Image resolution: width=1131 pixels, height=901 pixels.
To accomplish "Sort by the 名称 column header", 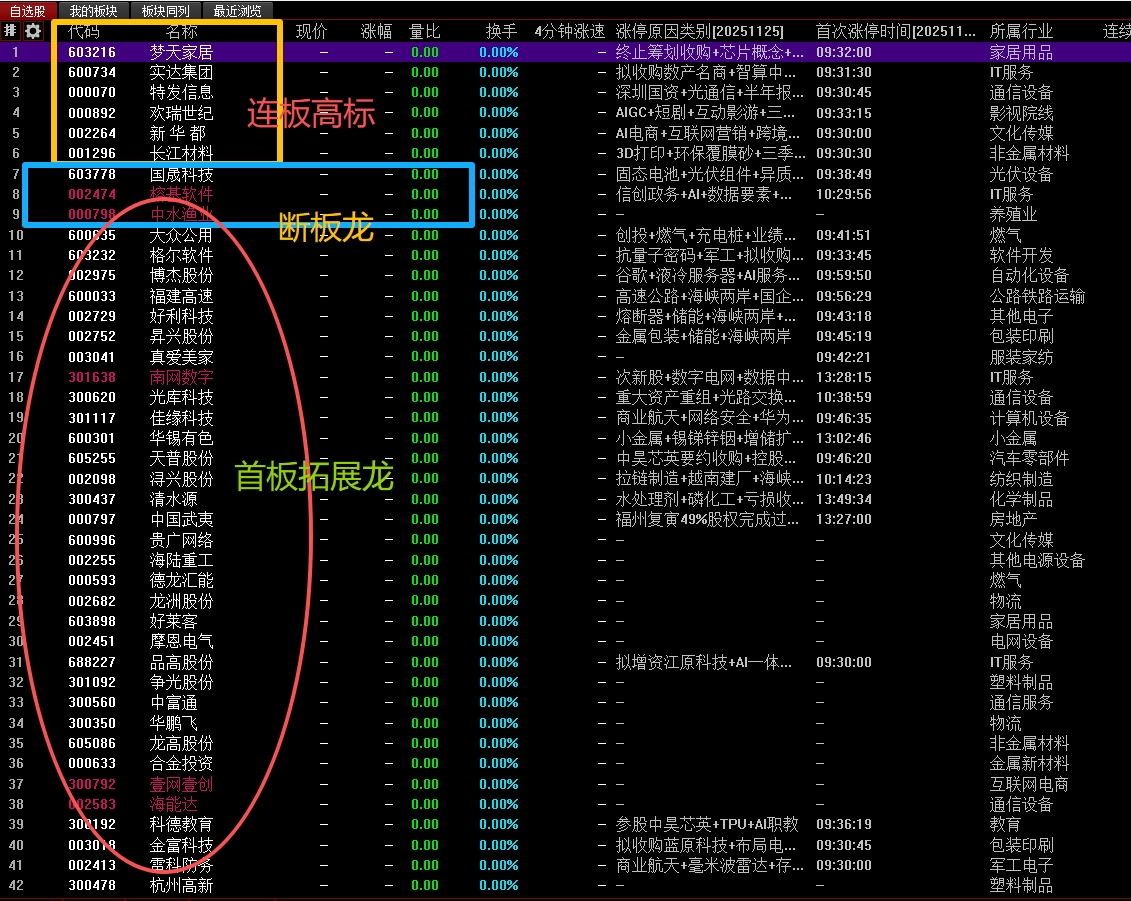I will pyautogui.click(x=182, y=32).
